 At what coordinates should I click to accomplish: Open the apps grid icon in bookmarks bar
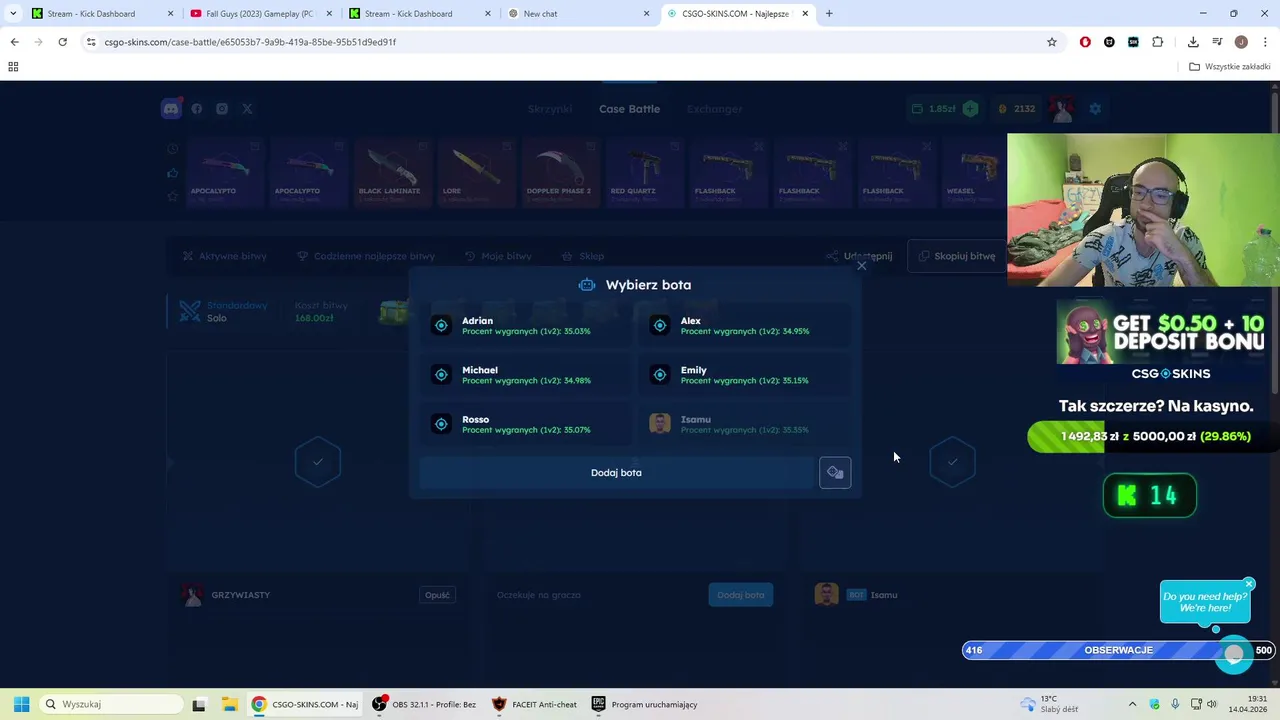pos(13,67)
